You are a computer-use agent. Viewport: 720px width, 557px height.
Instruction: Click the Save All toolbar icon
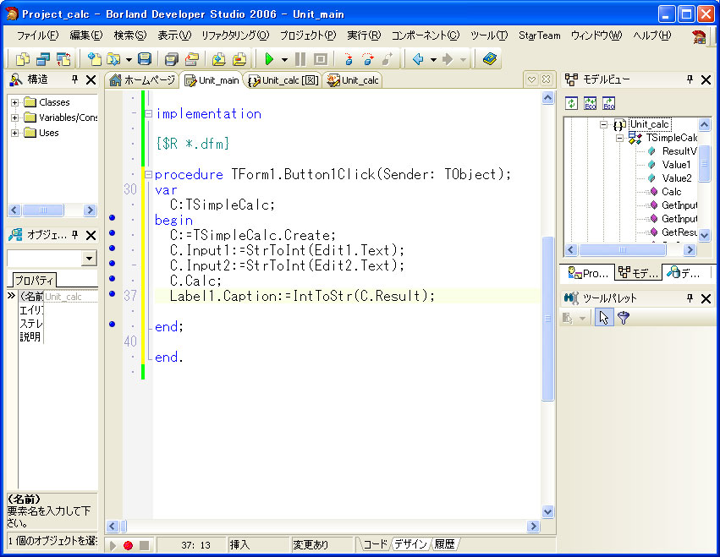(x=171, y=59)
